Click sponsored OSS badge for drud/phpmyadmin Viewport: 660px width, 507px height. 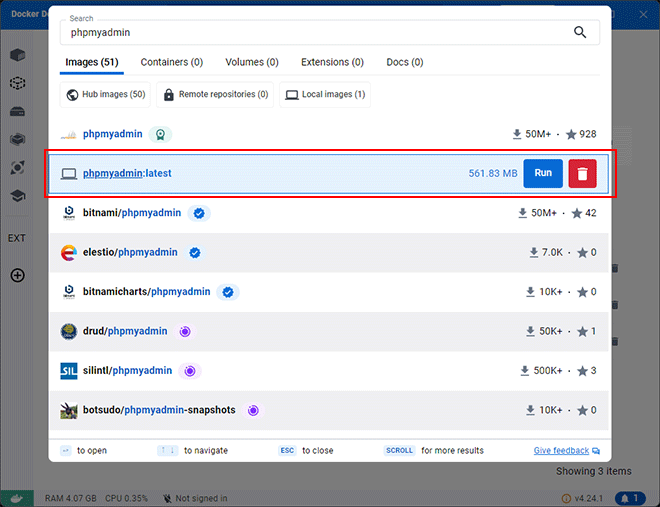(185, 332)
